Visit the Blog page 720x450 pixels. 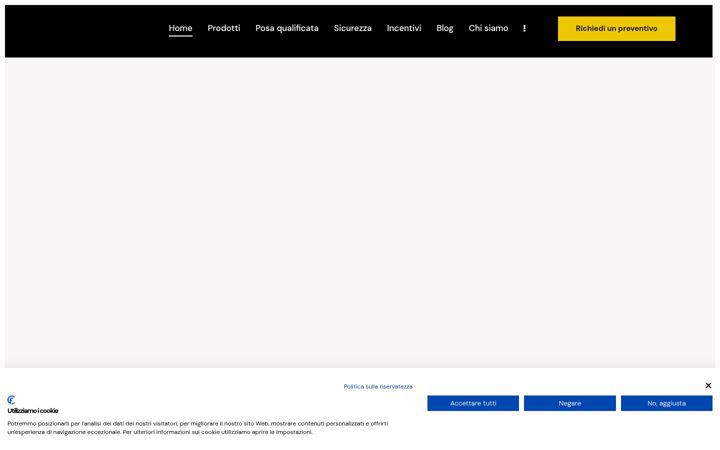(x=444, y=28)
